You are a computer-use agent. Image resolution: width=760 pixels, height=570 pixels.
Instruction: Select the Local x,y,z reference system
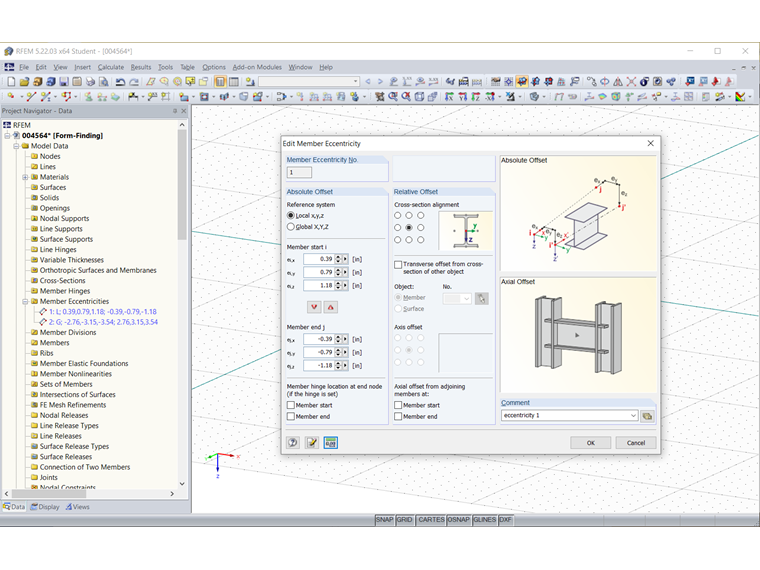point(291,215)
